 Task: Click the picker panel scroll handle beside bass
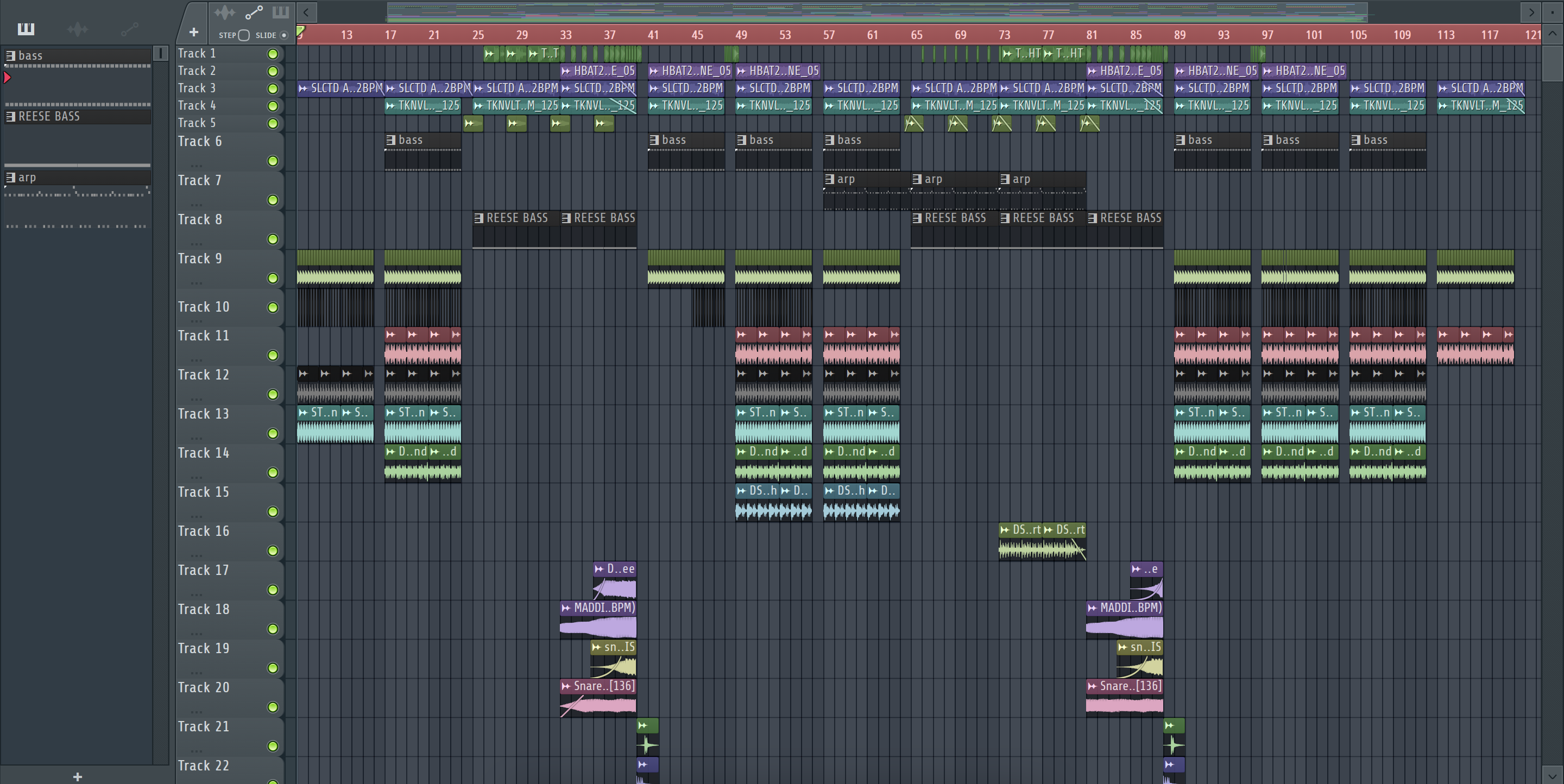pos(160,53)
